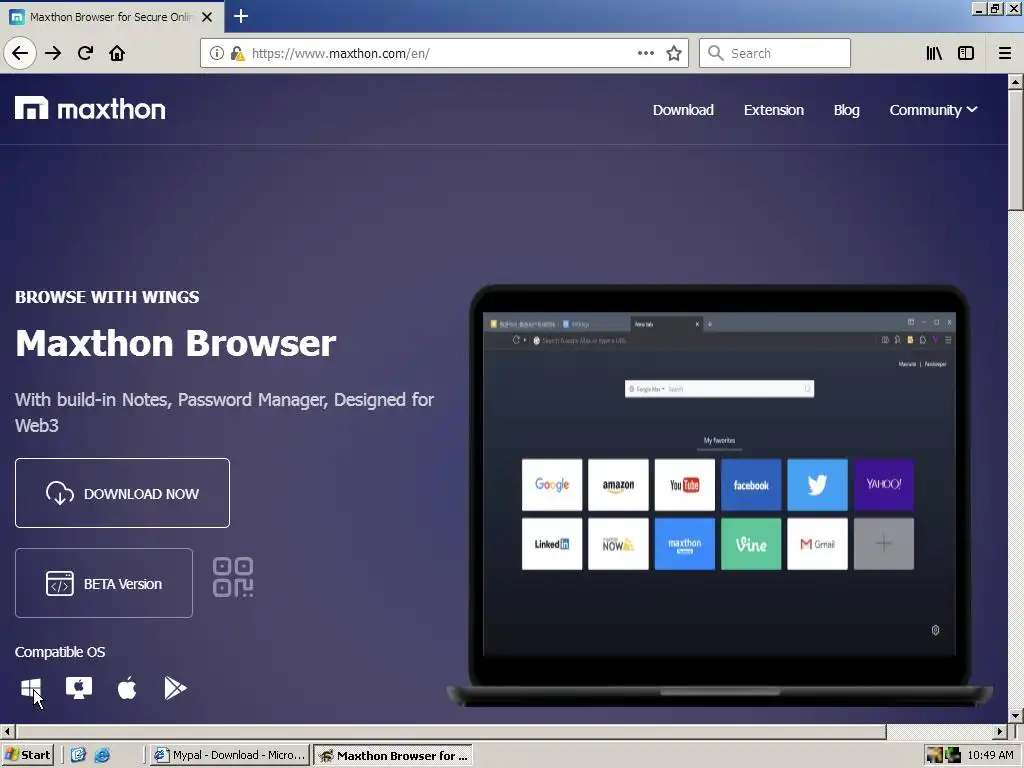
Task: Bookmark this page with the star icon
Action: [x=674, y=53]
